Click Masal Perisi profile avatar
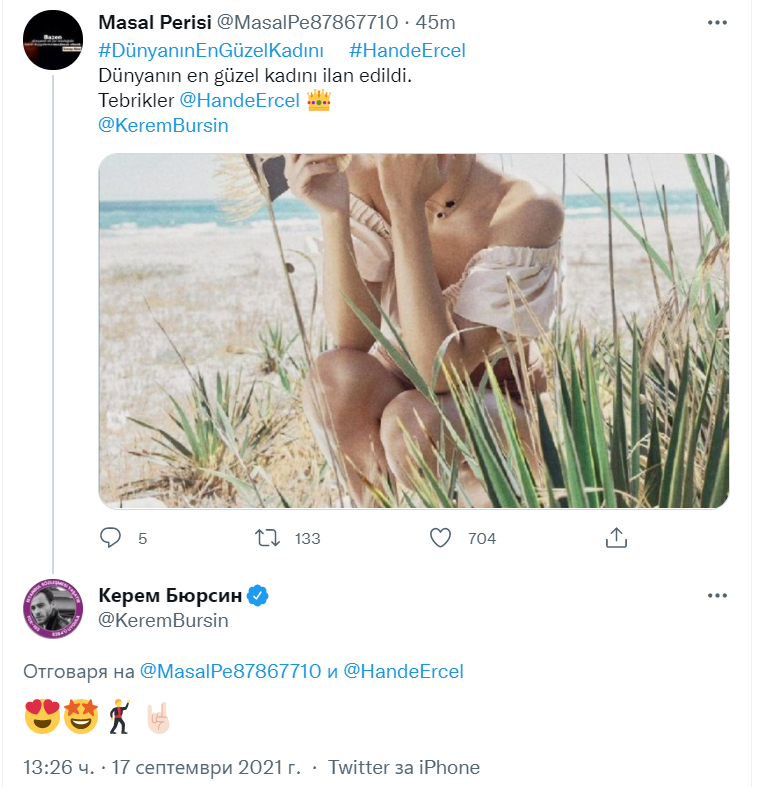Viewport: 760px width, 787px height. (52, 40)
